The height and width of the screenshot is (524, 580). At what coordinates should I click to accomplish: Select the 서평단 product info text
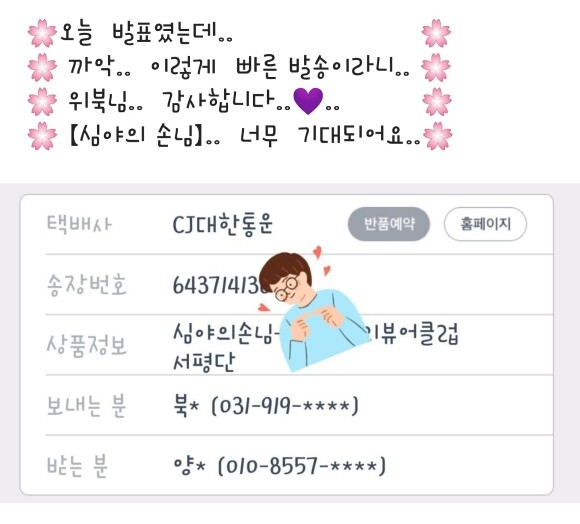tap(204, 362)
